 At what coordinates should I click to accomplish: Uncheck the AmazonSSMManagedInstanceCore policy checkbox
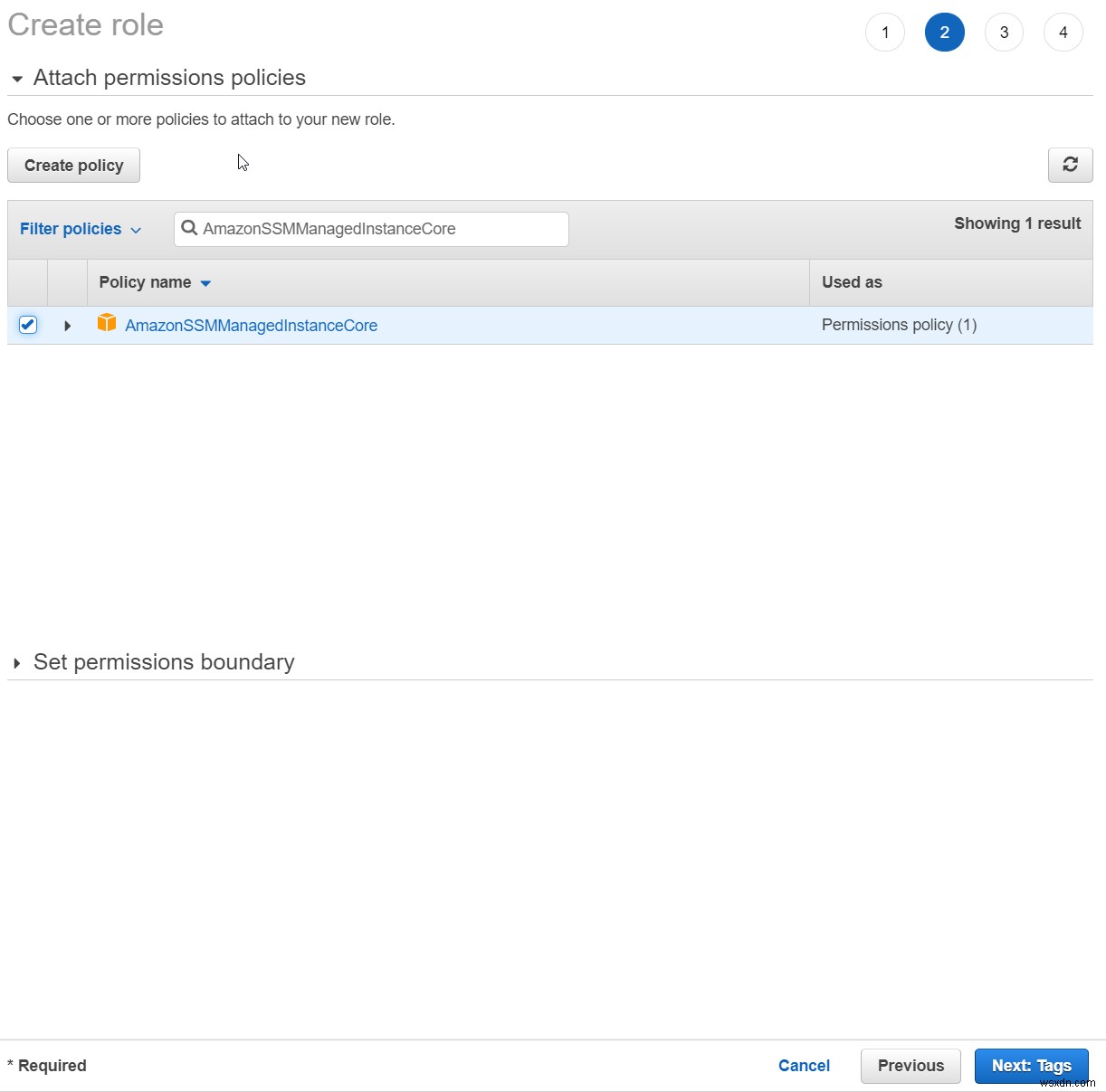(28, 325)
